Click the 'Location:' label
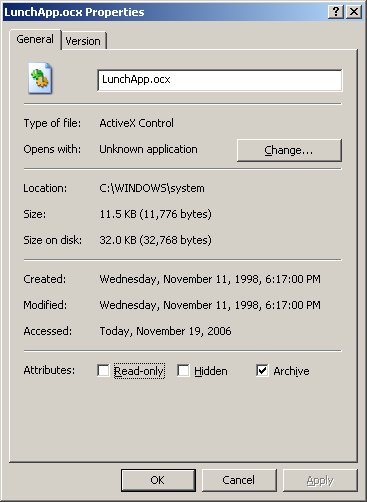367x502 pixels. [45, 188]
